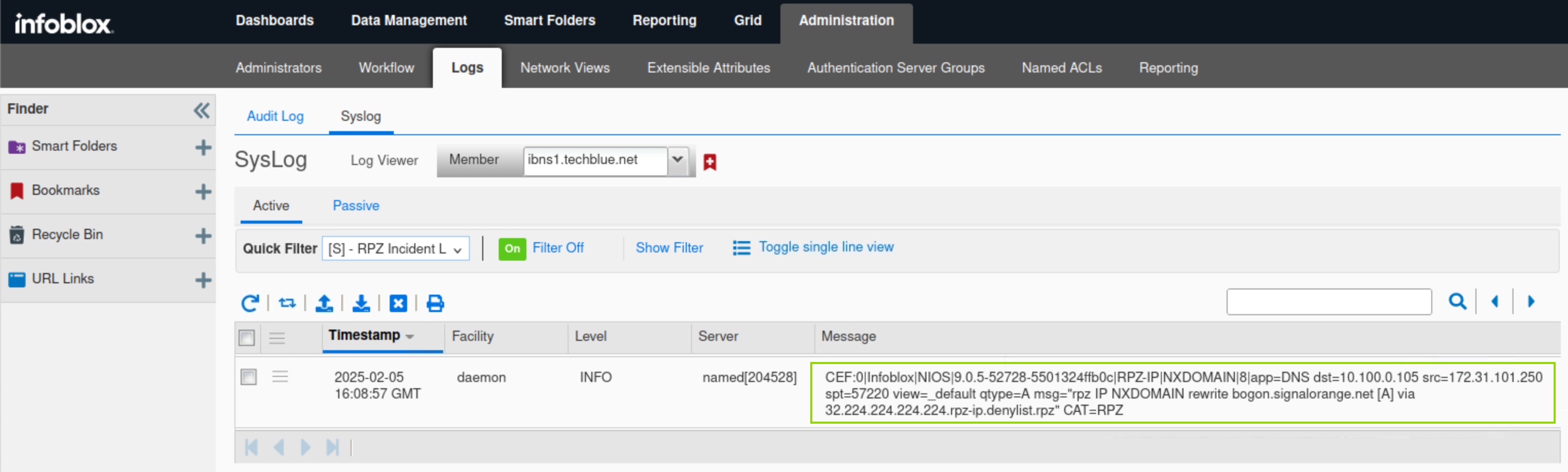Viewport: 1568px width, 472px height.
Task: Click the log search input field
Action: pos(1328,301)
